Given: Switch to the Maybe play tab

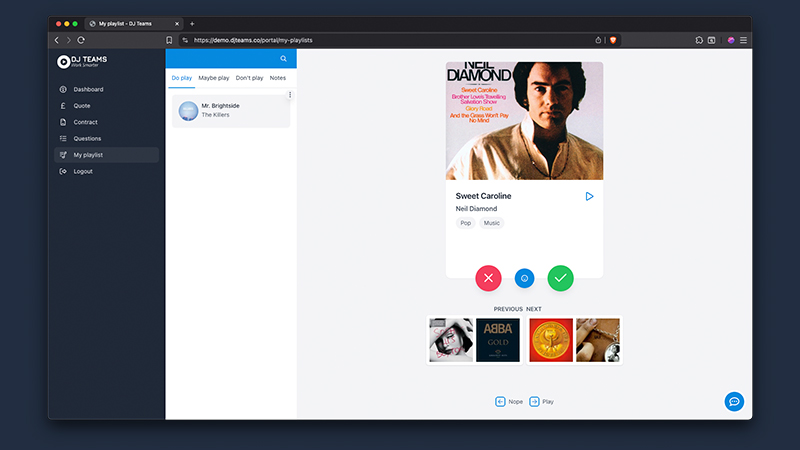Looking at the screenshot, I should click(x=214, y=77).
